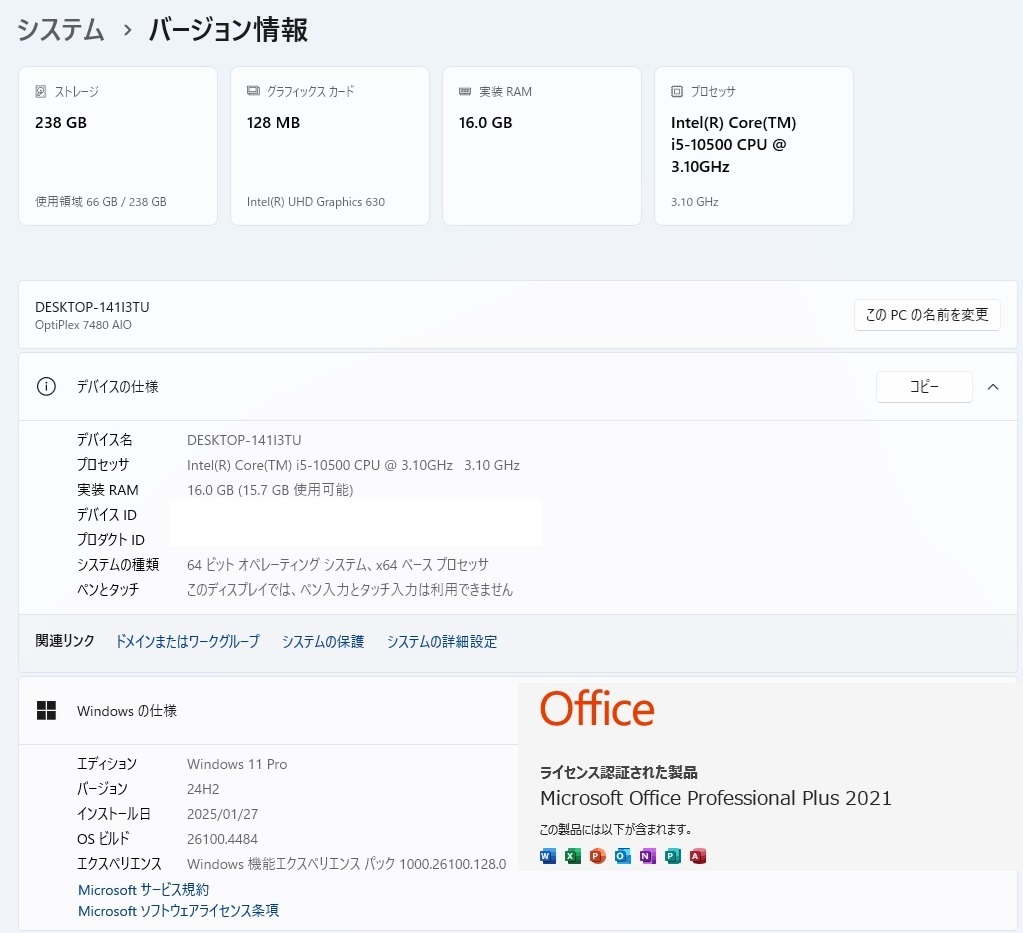The image size is (1023, 933).
Task: Click the Intel(R) UHD Graphics 630 text
Action: pos(316,202)
